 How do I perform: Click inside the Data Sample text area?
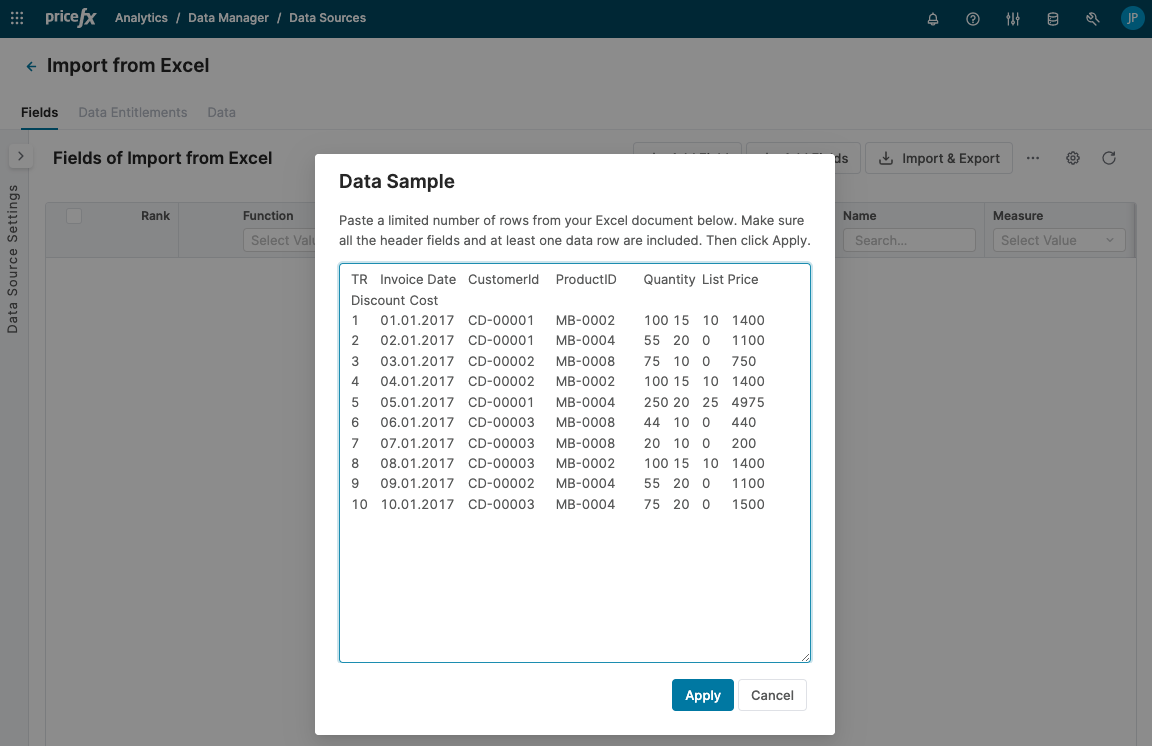coord(574,580)
